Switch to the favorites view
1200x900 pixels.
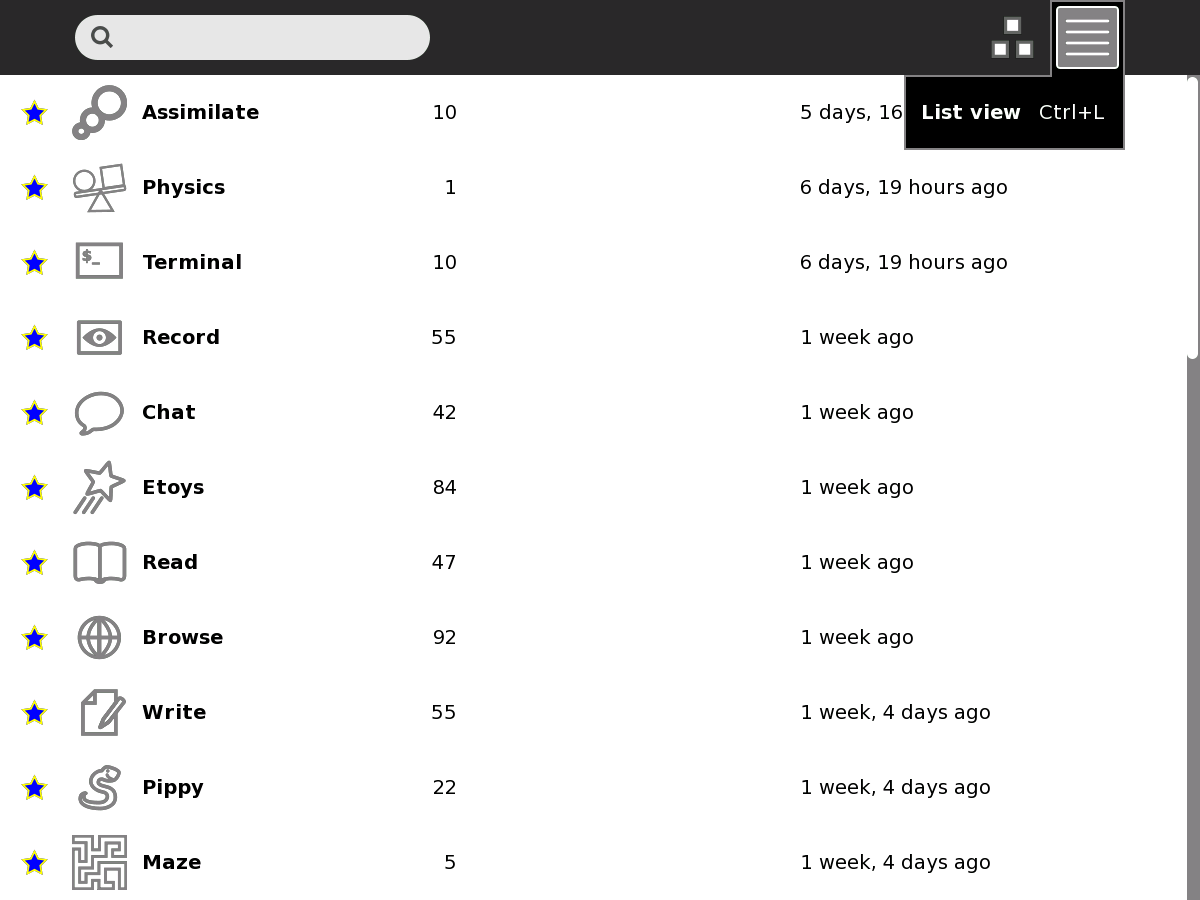[1012, 38]
